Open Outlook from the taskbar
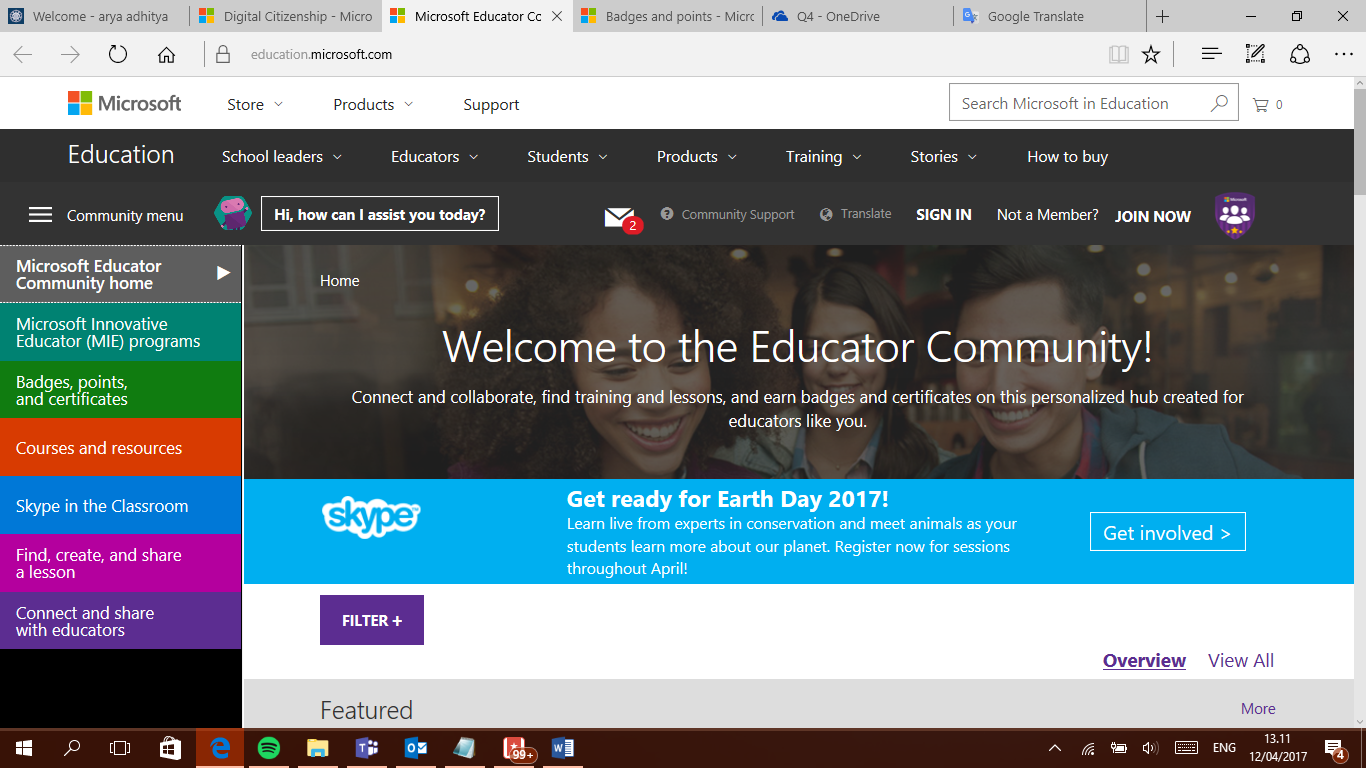 (x=415, y=748)
